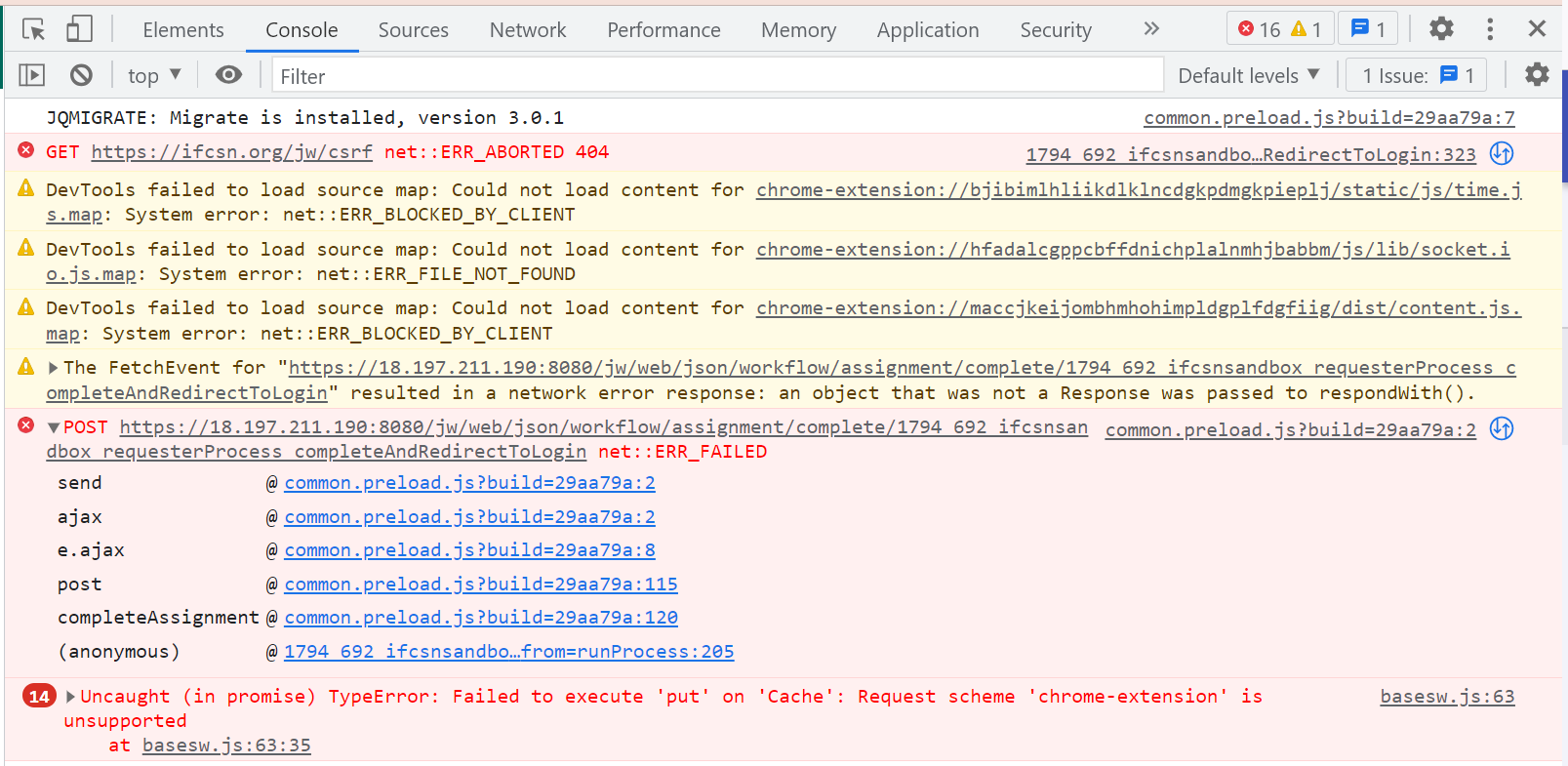Image resolution: width=1568 pixels, height=766 pixels.
Task: Switch to the Performance tab
Action: coord(663,30)
